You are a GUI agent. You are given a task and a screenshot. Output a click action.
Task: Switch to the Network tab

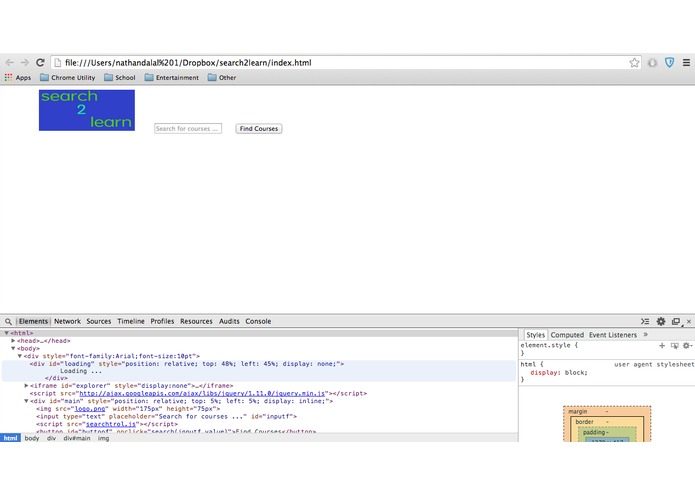pos(67,321)
